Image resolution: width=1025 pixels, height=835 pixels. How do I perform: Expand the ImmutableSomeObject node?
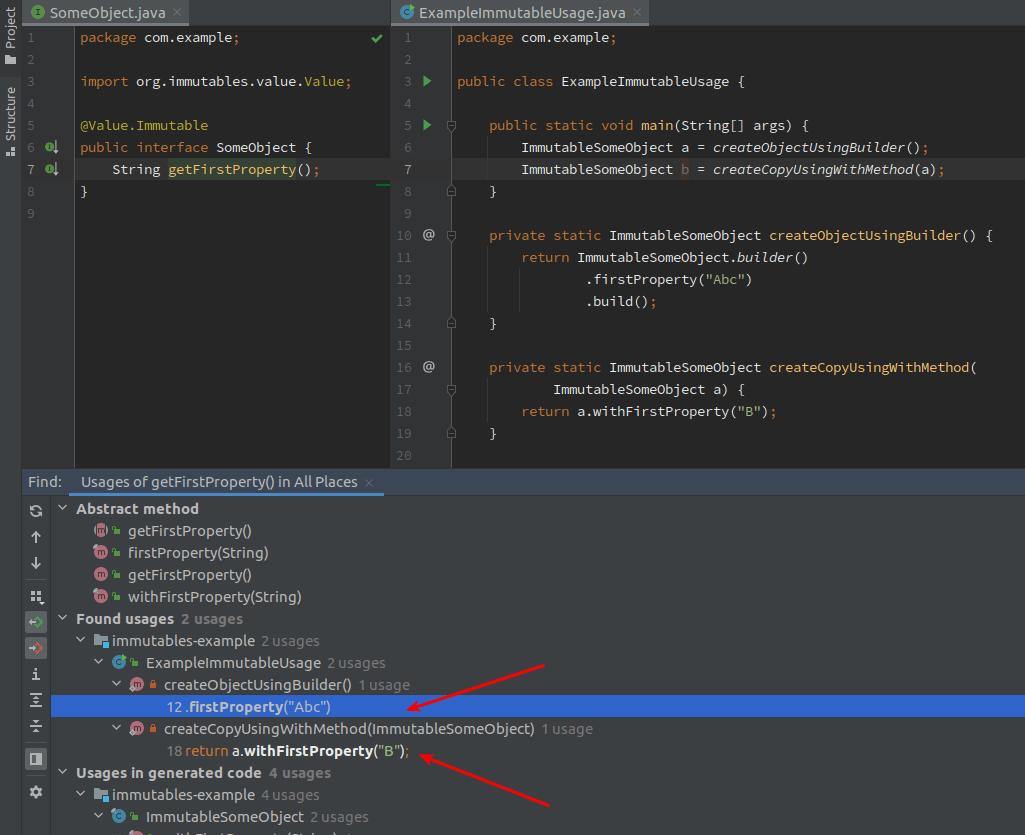[x=99, y=816]
